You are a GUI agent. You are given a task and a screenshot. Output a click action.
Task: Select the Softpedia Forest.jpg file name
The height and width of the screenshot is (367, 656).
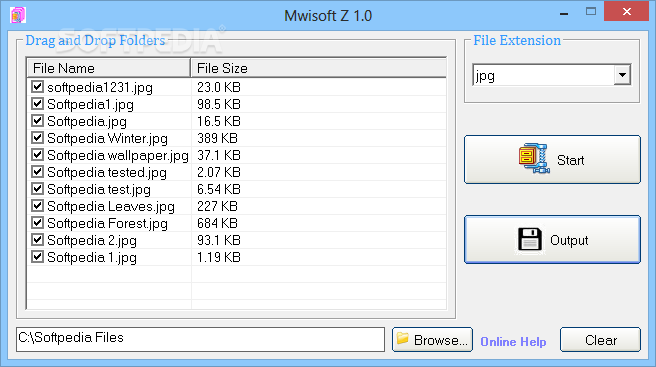(108, 223)
